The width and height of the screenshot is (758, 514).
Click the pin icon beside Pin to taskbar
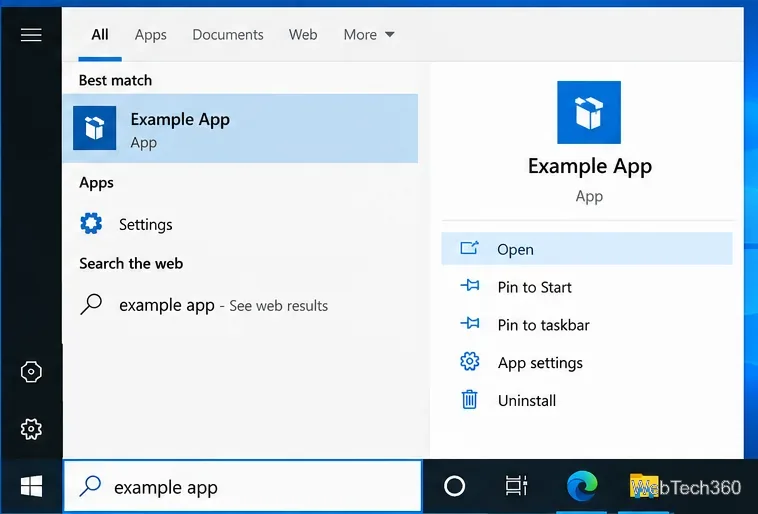470,323
